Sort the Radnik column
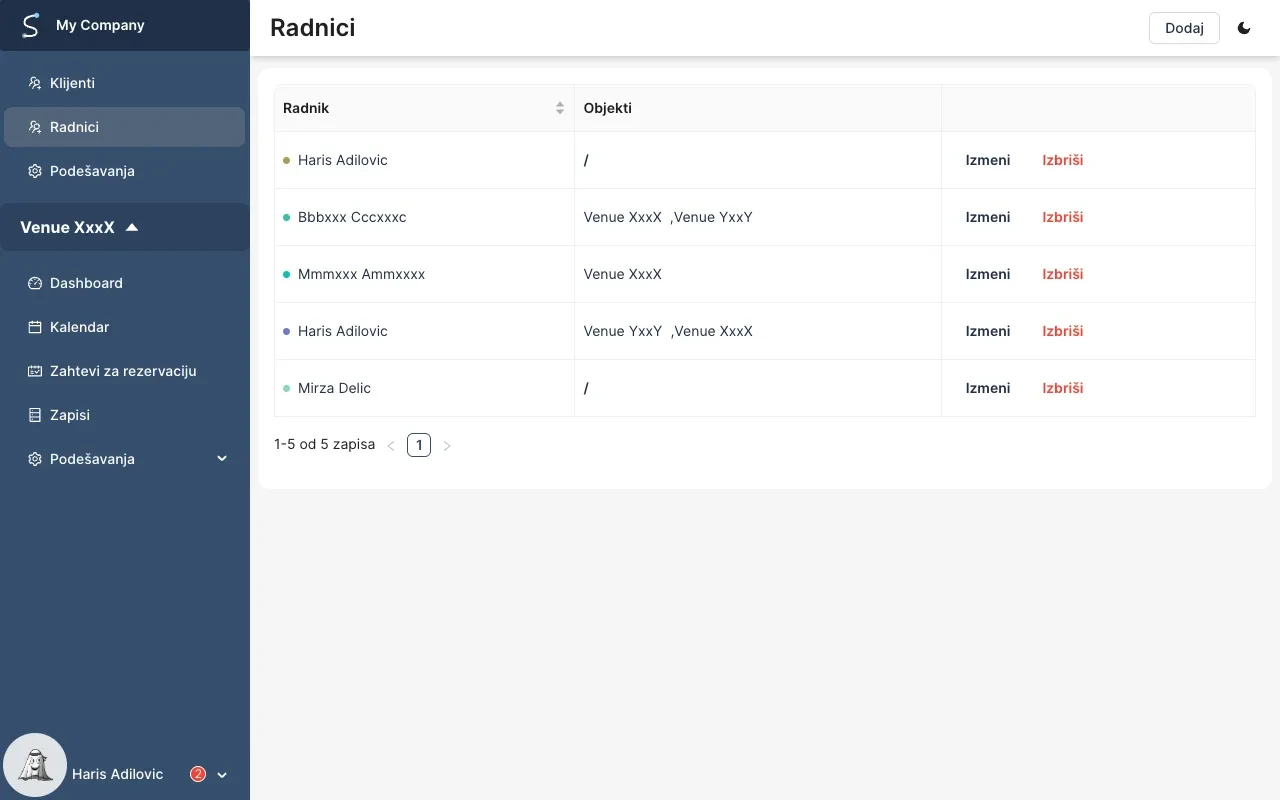This screenshot has height=800, width=1280. point(560,108)
